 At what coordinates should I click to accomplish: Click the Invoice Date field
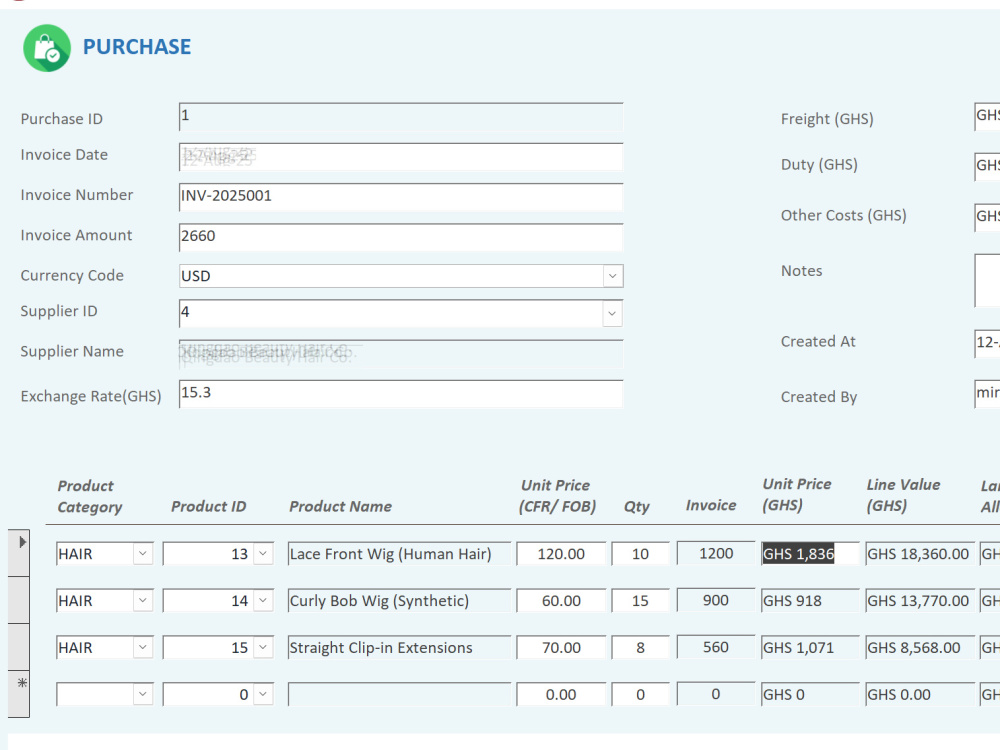pyautogui.click(x=401, y=157)
